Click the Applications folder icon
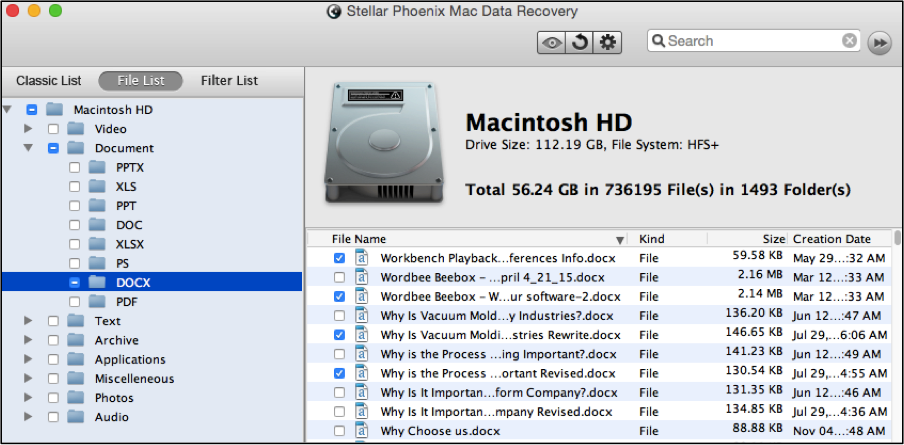 pos(76,359)
